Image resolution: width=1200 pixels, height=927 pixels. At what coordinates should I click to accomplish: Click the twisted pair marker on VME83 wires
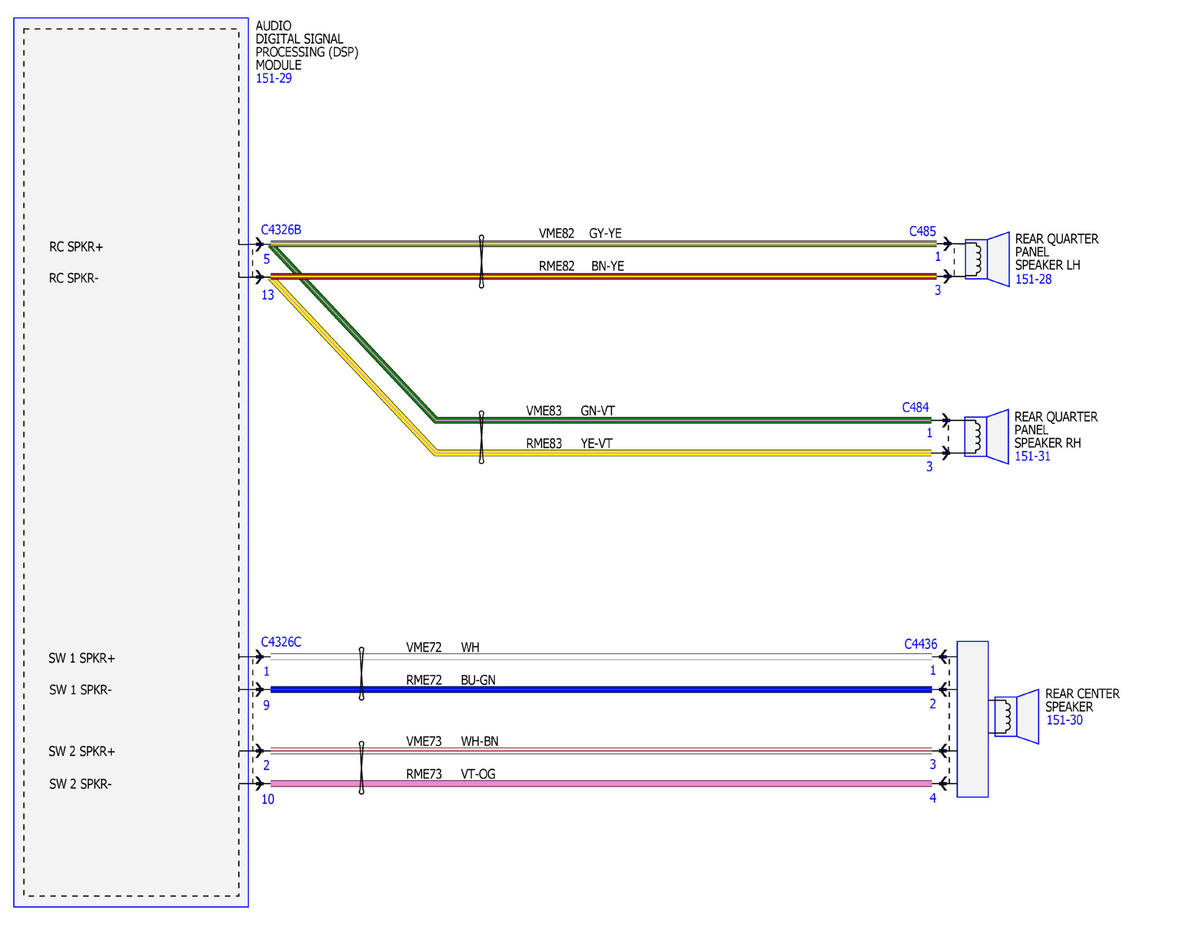click(x=482, y=437)
